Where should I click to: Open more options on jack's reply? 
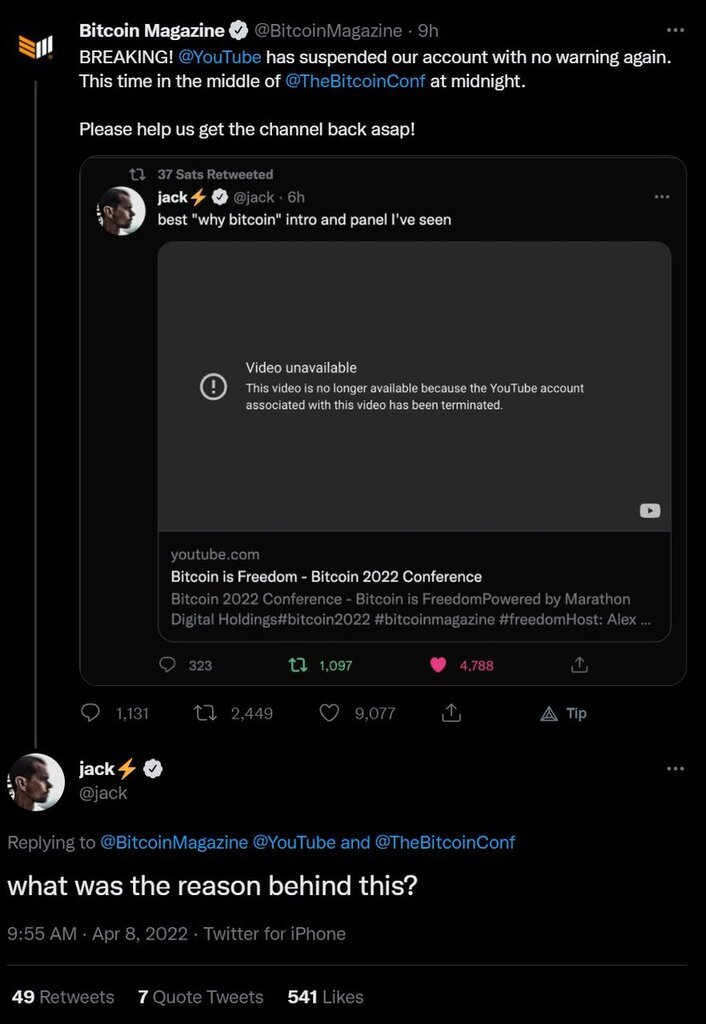pyautogui.click(x=675, y=768)
